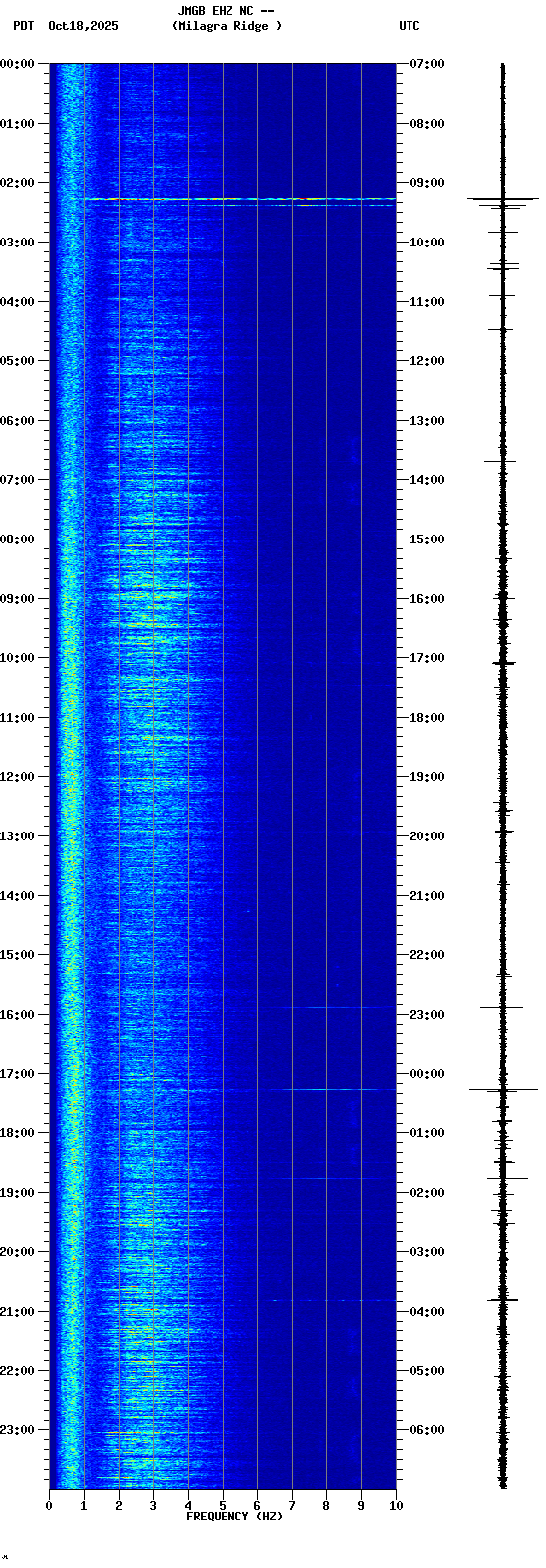The width and height of the screenshot is (546, 1568).
Task: Pick the 08:00 label on UTC axis
Action: [427, 124]
